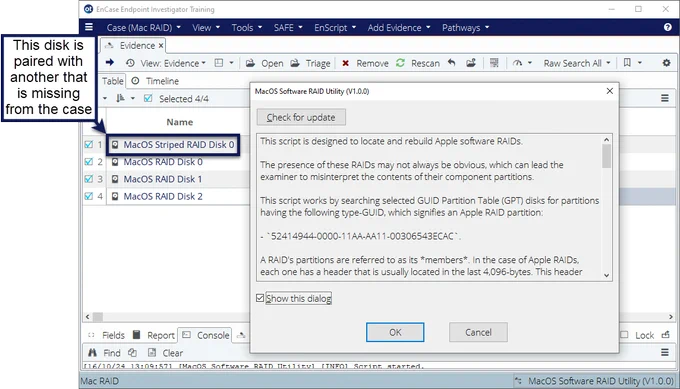
Task: Open settings gear icon in Evidence toolbar
Action: (667, 63)
